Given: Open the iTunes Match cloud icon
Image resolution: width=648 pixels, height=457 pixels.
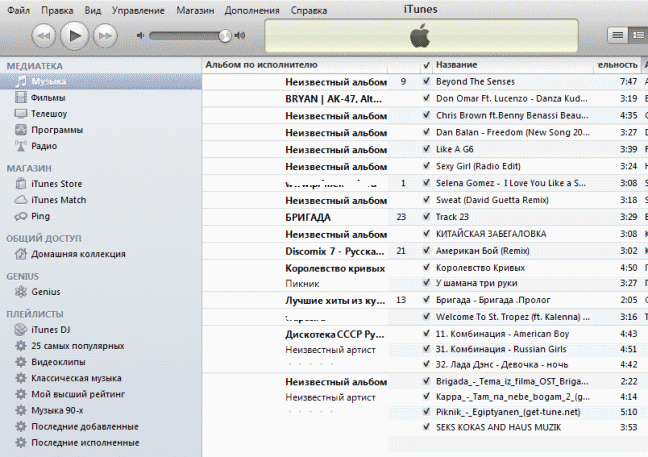Looking at the screenshot, I should [x=21, y=200].
